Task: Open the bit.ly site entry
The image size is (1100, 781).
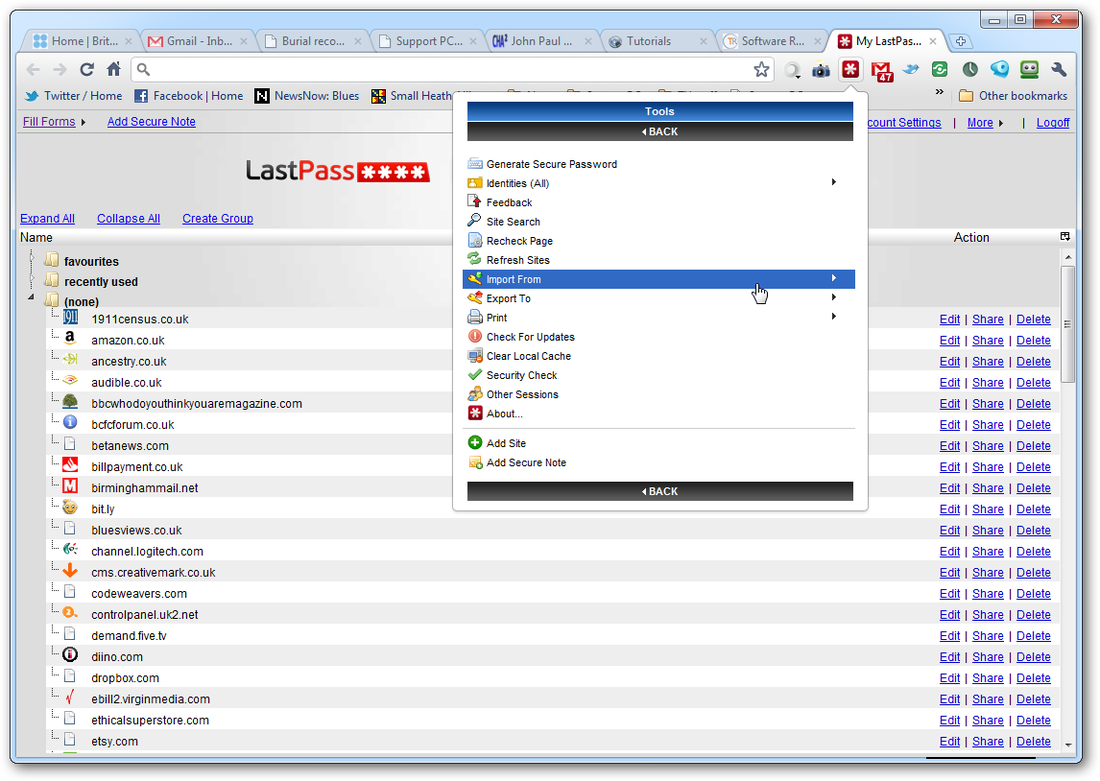Action: point(102,509)
